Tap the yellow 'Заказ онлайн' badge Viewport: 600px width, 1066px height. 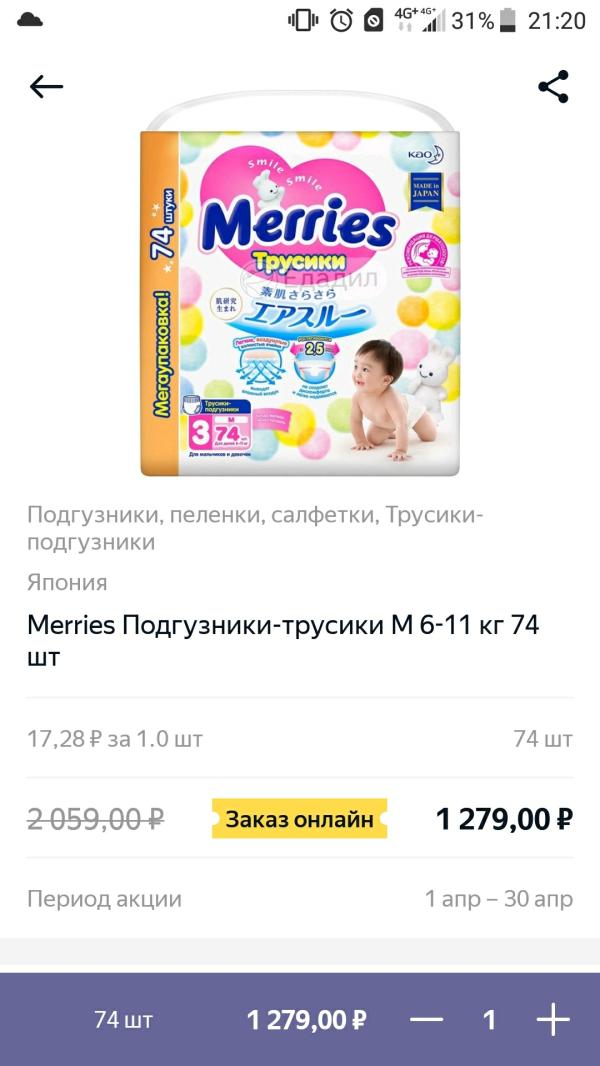point(300,819)
